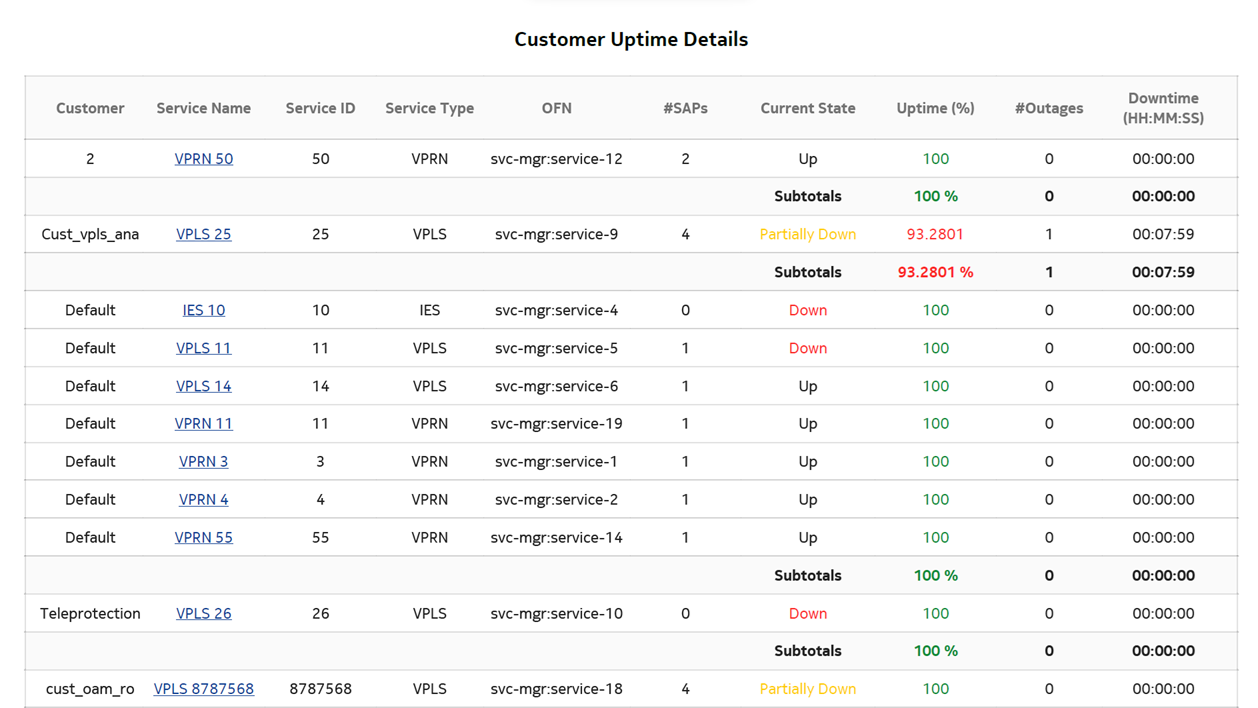Click Subtotals label under VPRN 50 row
The height and width of the screenshot is (708, 1258).
(x=807, y=197)
